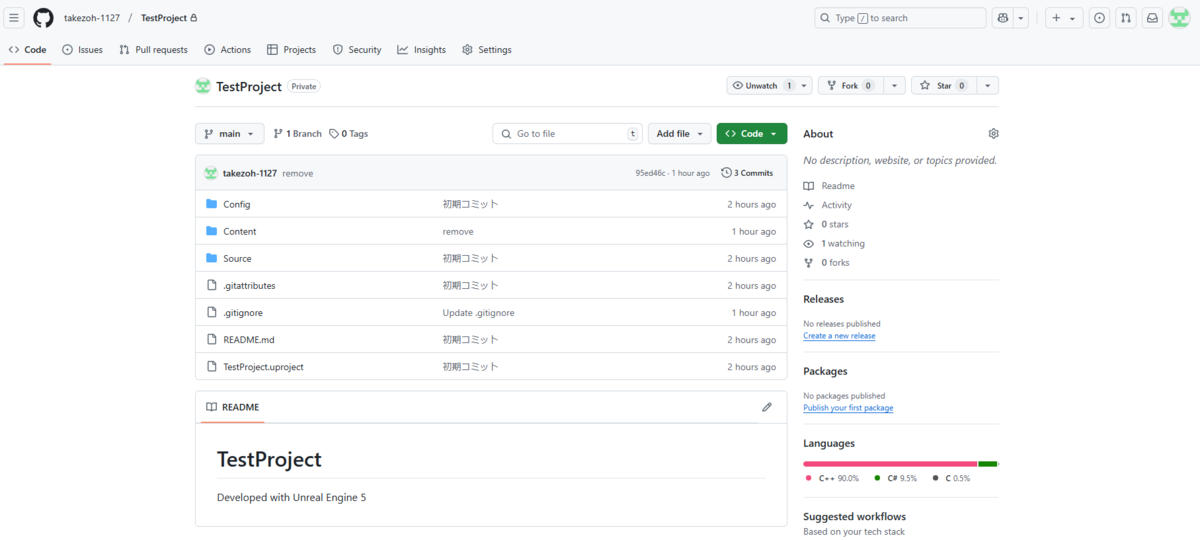Open the Security tab
Image resolution: width=1200 pixels, height=540 pixels.
pyautogui.click(x=357, y=49)
